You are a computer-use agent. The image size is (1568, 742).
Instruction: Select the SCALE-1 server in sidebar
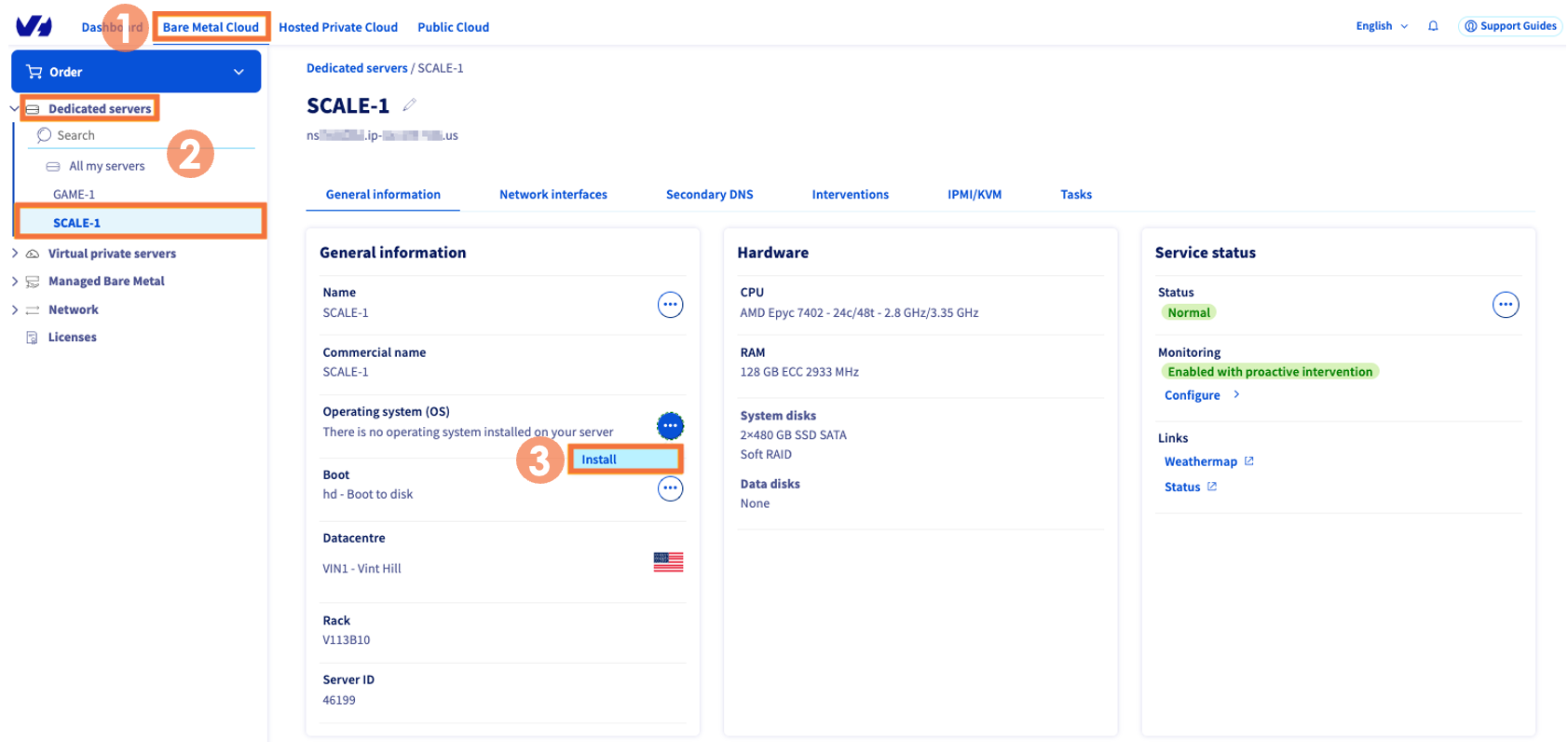click(141, 222)
